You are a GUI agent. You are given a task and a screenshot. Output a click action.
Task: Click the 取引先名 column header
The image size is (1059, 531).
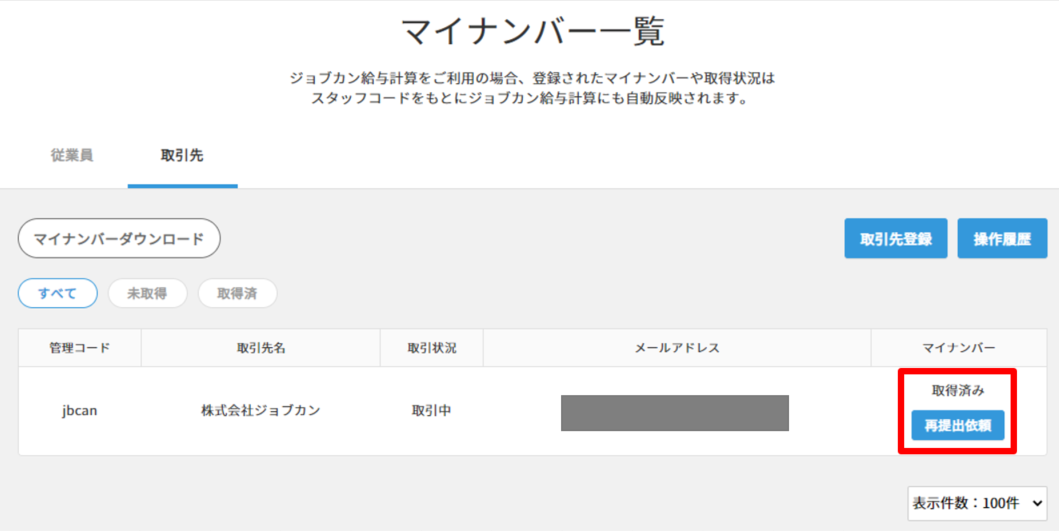(261, 348)
